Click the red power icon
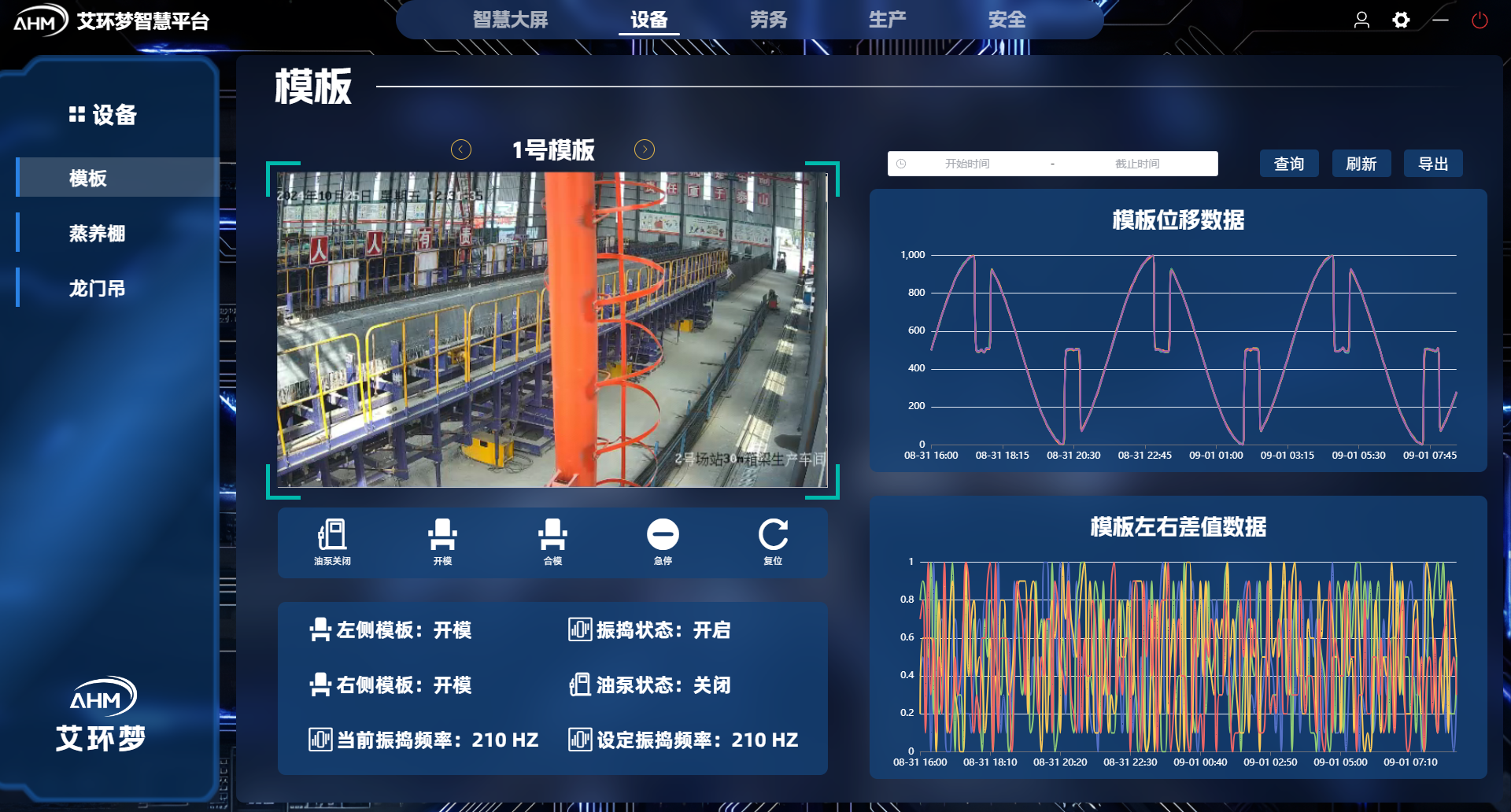 [1480, 20]
